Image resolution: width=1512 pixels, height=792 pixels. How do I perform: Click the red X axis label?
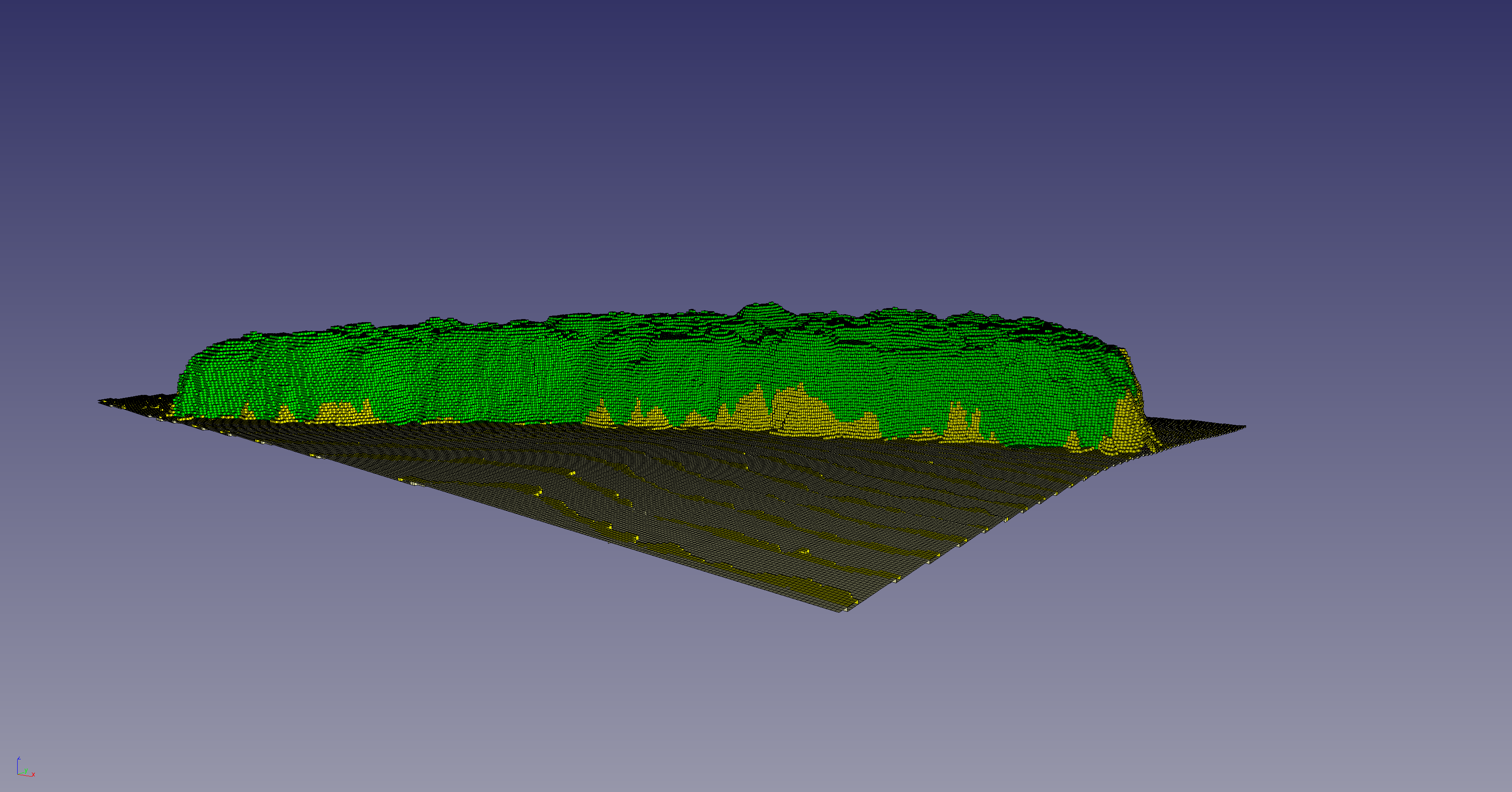34,774
